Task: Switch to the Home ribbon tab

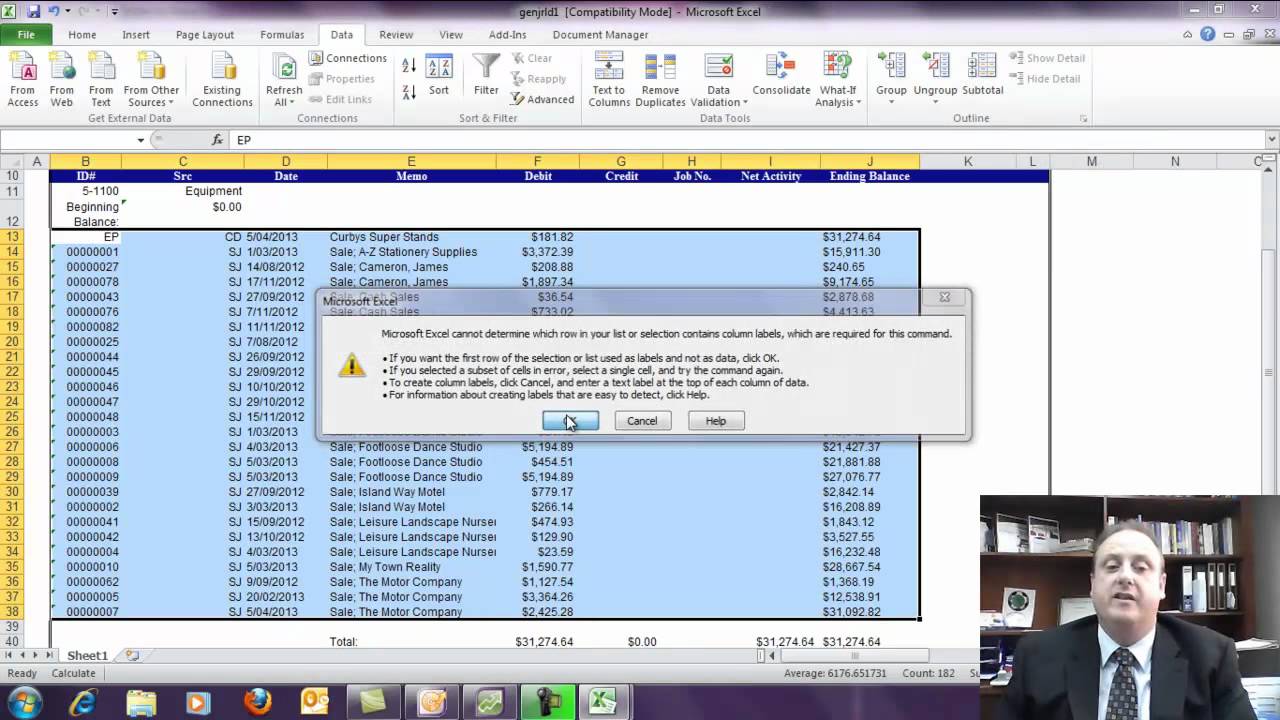Action: [x=82, y=34]
